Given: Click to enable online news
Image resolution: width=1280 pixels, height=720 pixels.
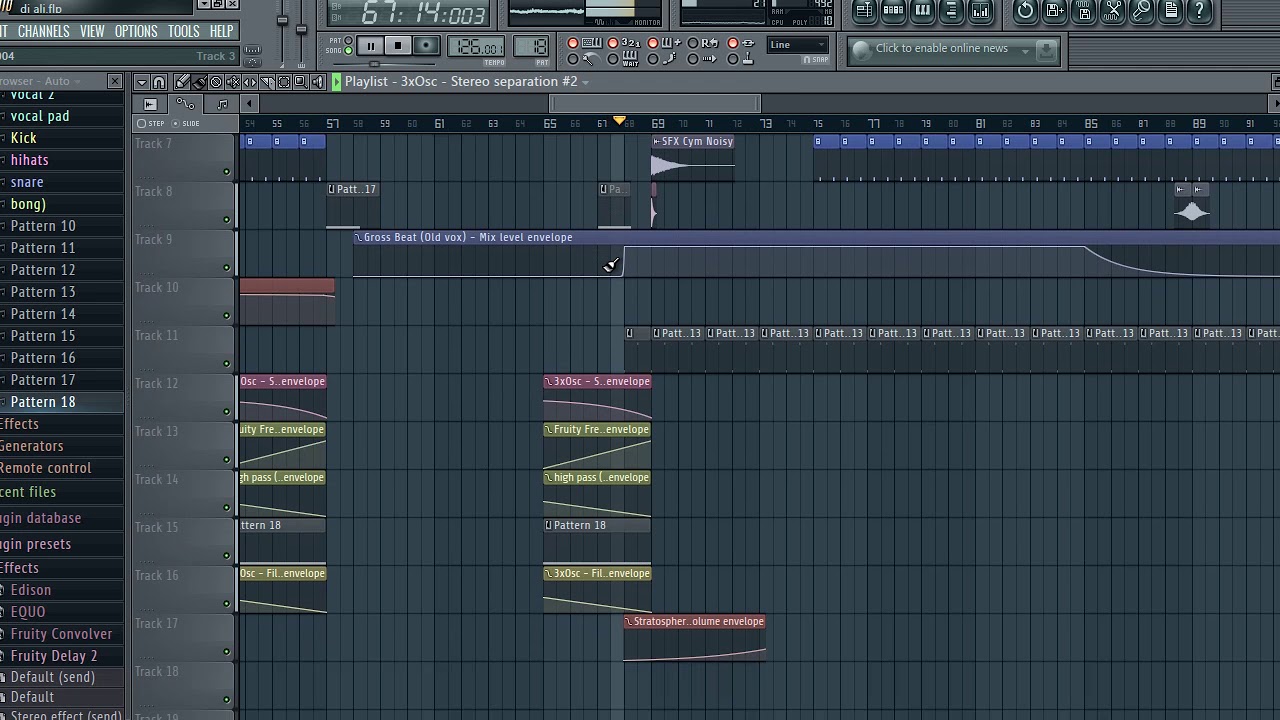Looking at the screenshot, I should 941,48.
